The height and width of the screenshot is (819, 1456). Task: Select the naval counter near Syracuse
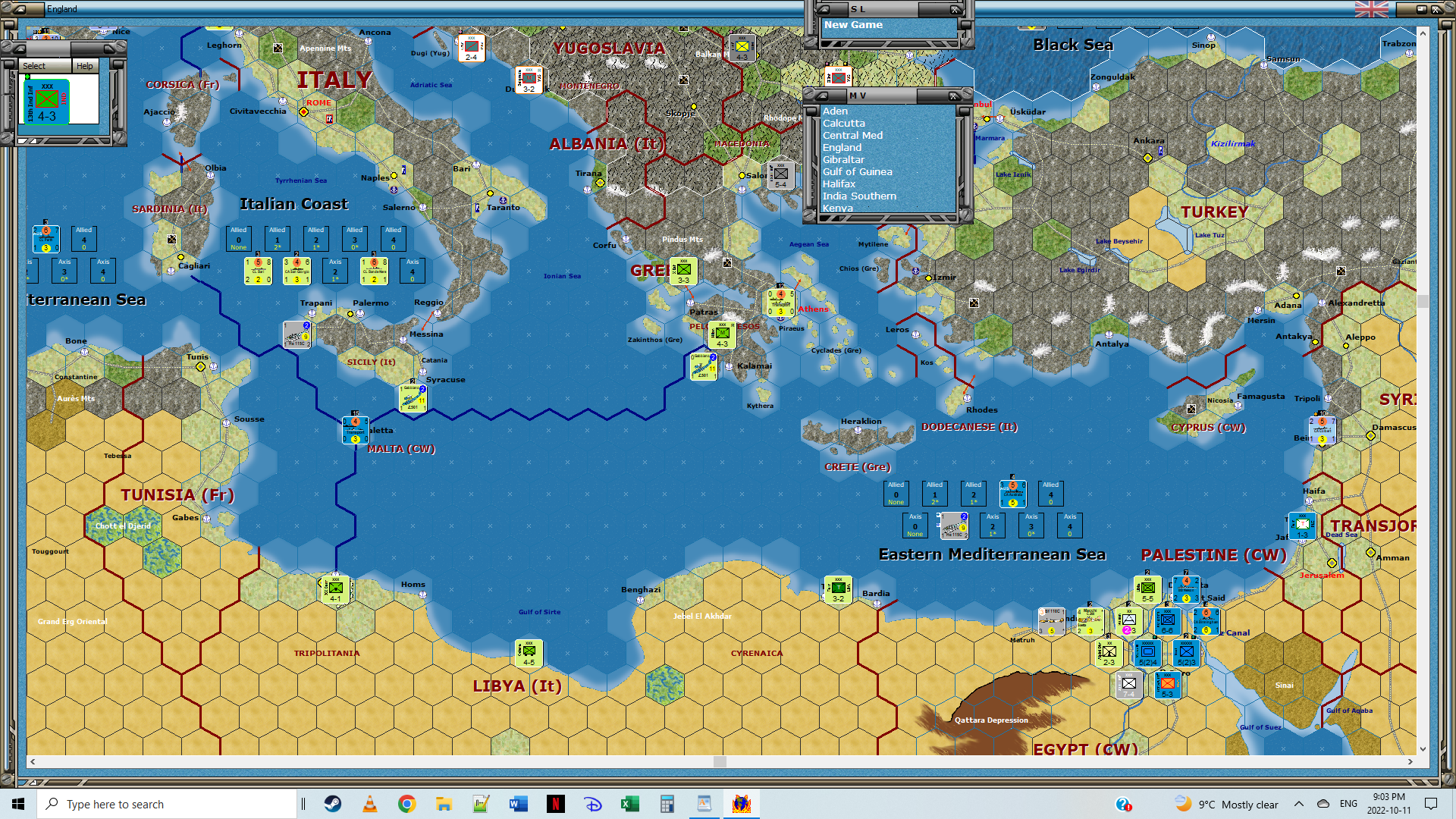click(413, 398)
